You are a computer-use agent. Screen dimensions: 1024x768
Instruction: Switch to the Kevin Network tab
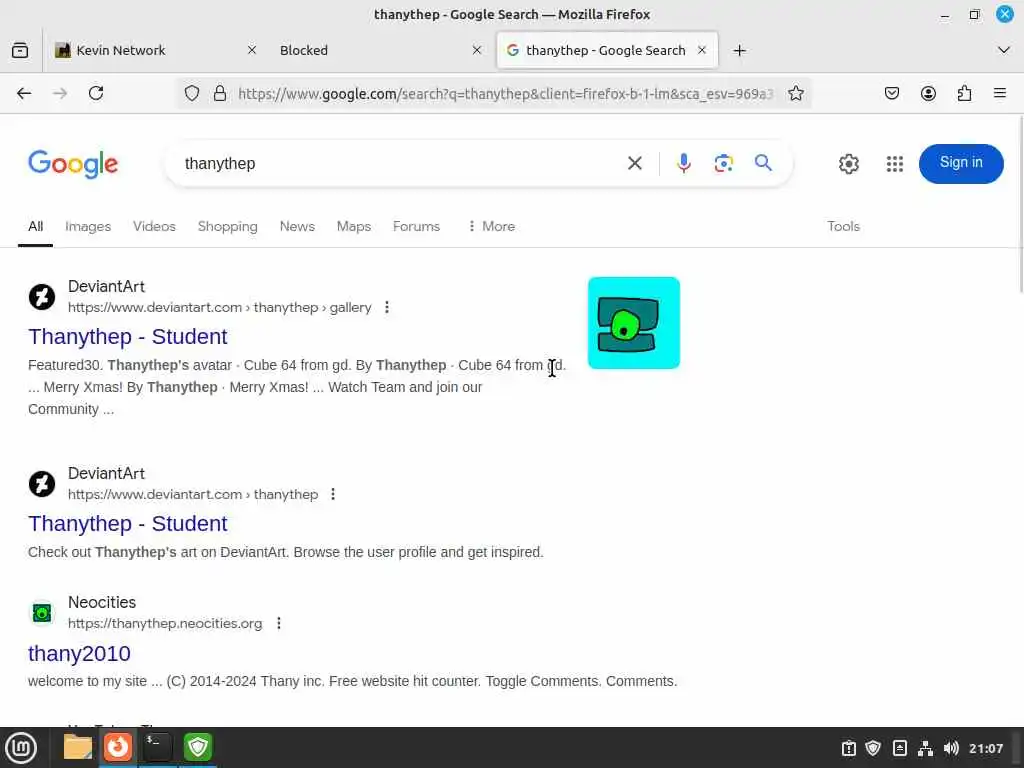click(155, 50)
